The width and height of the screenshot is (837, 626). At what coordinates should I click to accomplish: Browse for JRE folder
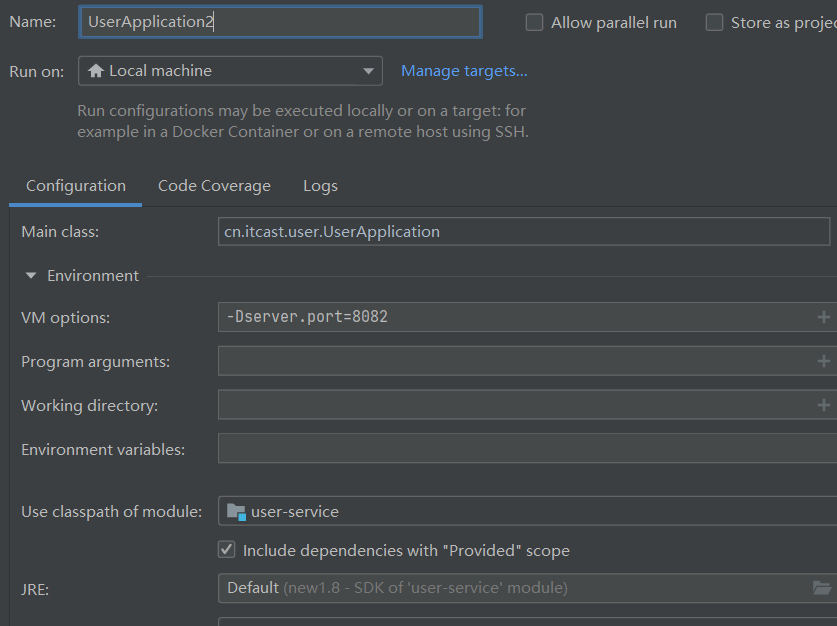pos(822,588)
